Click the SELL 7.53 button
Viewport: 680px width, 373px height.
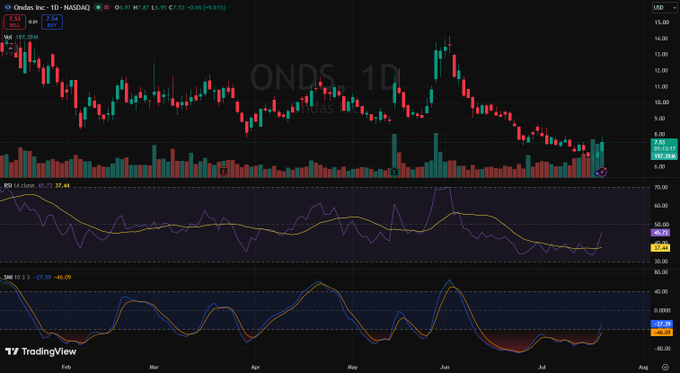coord(15,22)
